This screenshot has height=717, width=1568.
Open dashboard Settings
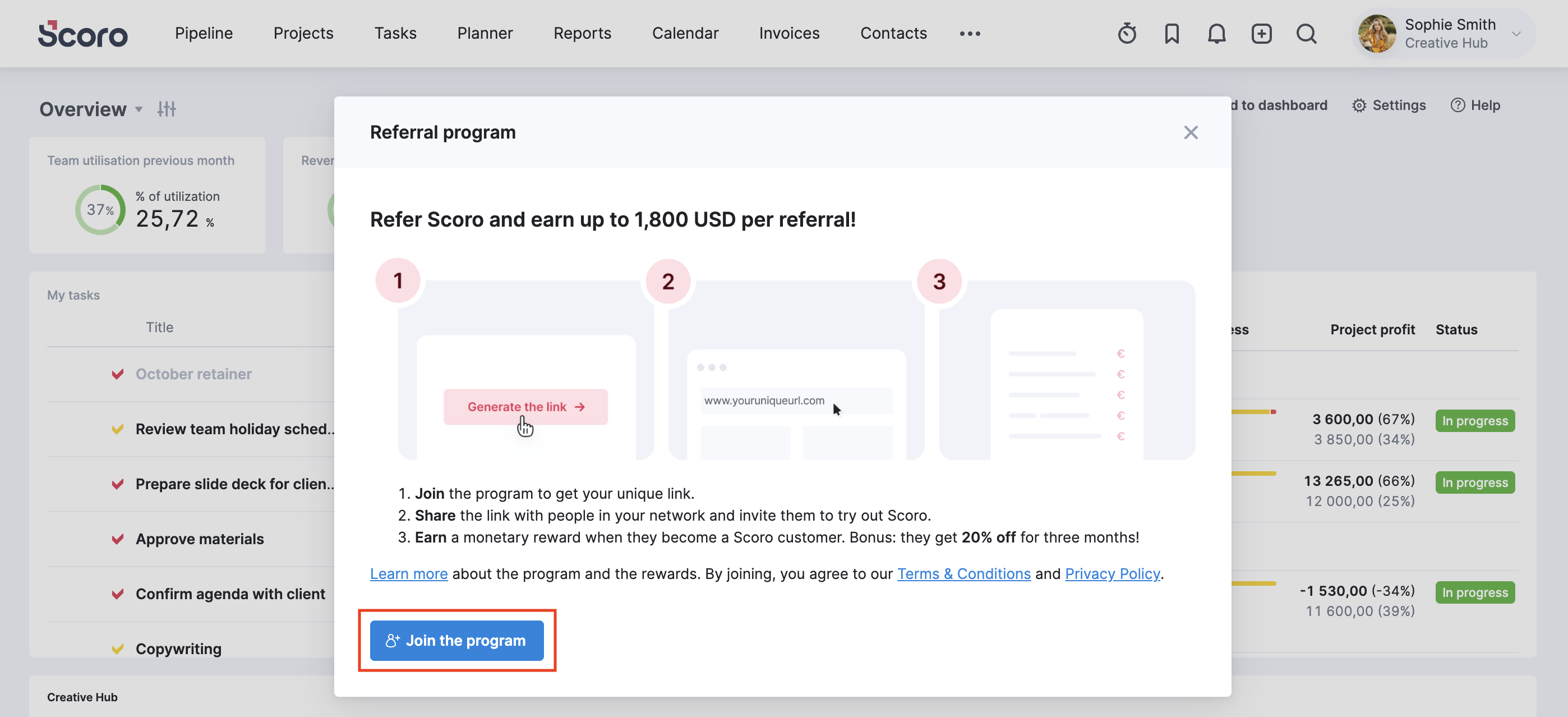click(1389, 105)
